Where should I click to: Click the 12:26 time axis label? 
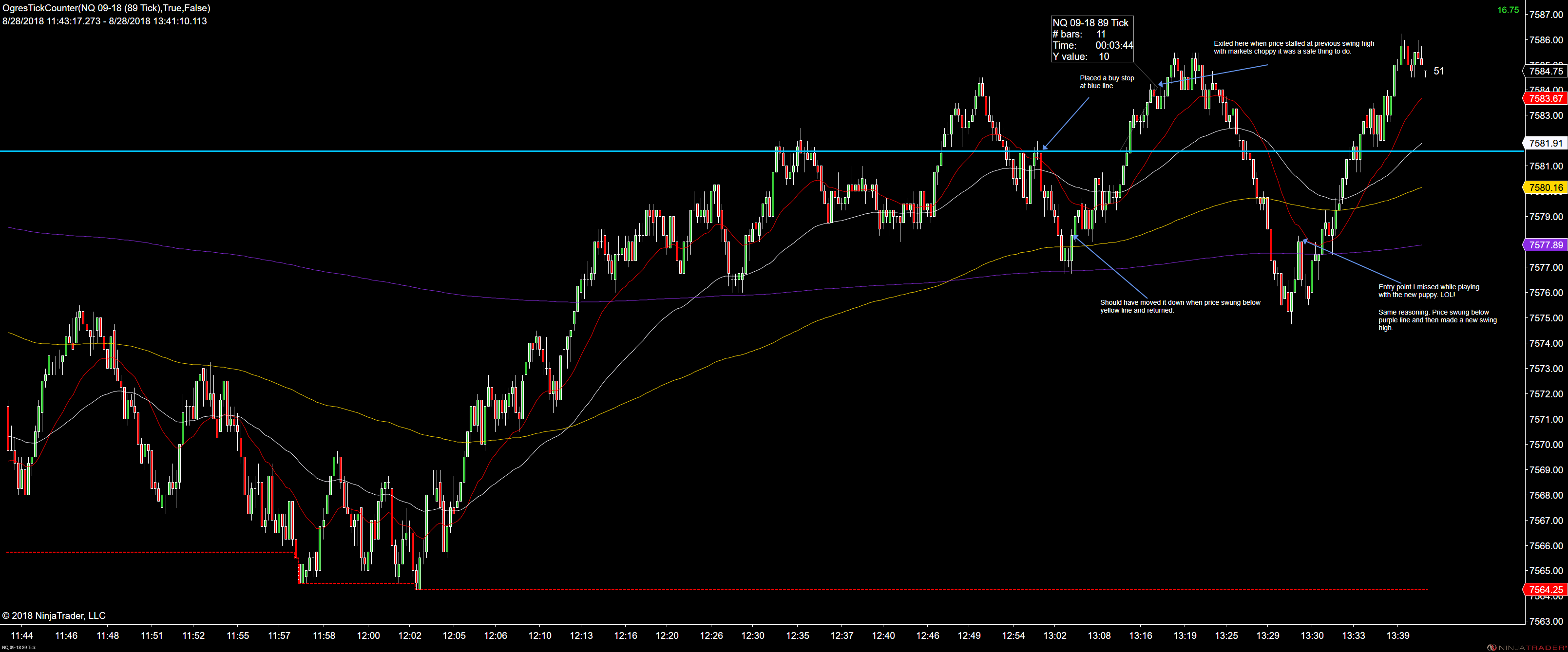(x=711, y=635)
